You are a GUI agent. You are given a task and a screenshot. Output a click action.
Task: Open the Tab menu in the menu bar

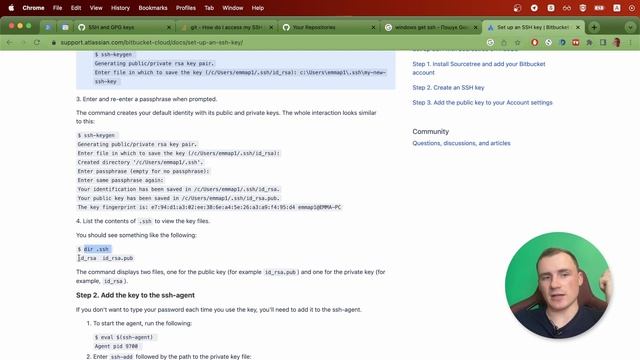209,8
